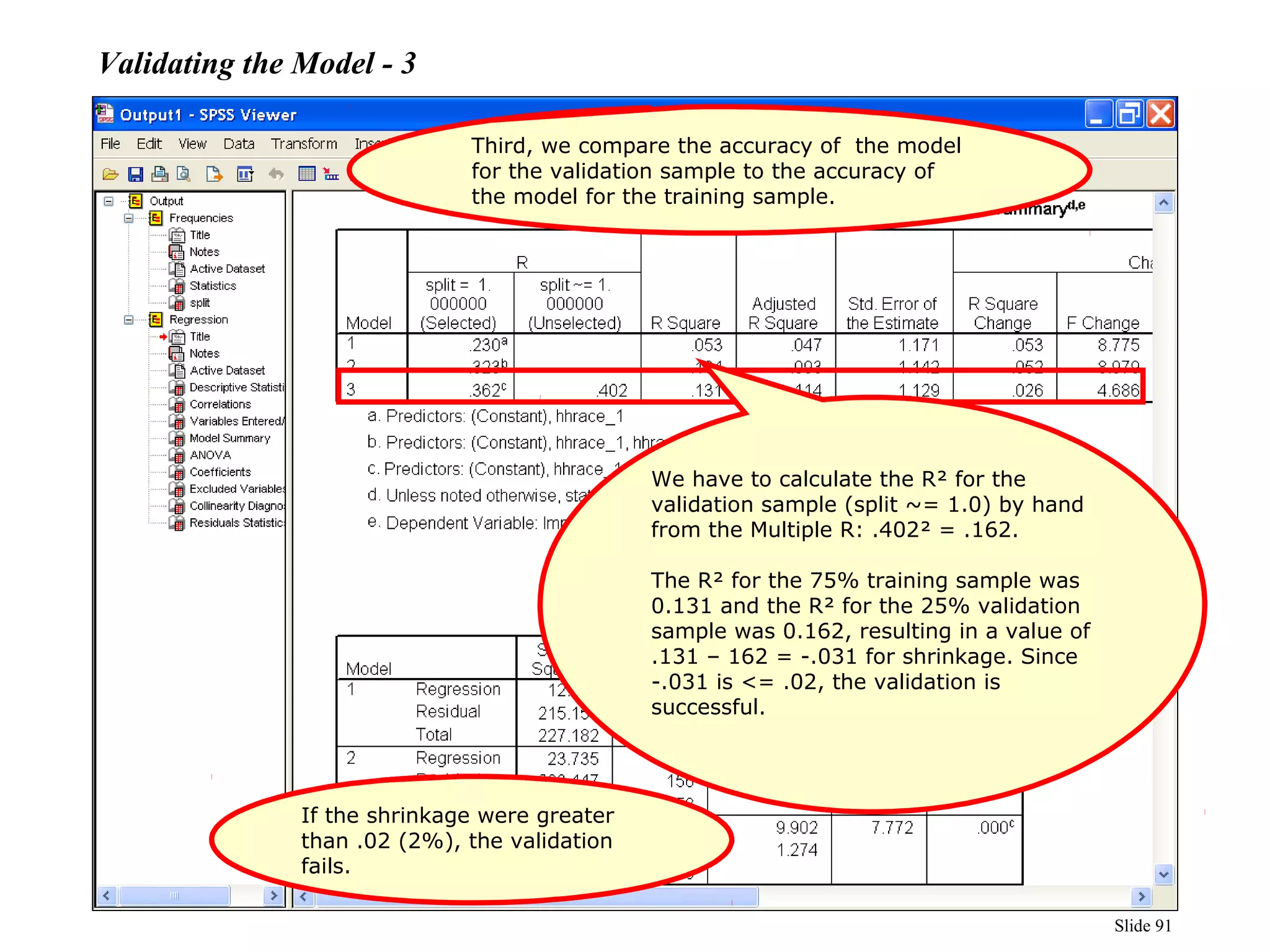The image size is (1270, 952).
Task: Click the 227.182 Total value in ANOVA
Action: [x=568, y=735]
